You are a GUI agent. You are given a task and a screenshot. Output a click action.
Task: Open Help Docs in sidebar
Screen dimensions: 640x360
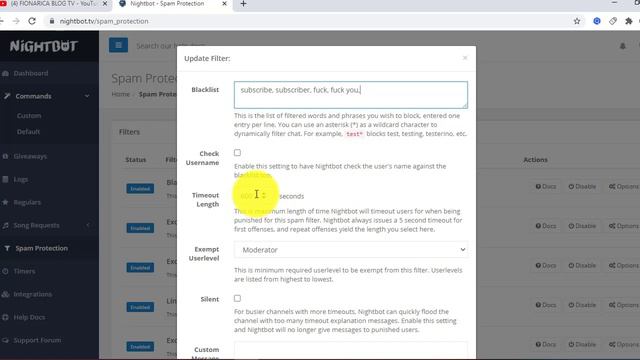(29, 317)
